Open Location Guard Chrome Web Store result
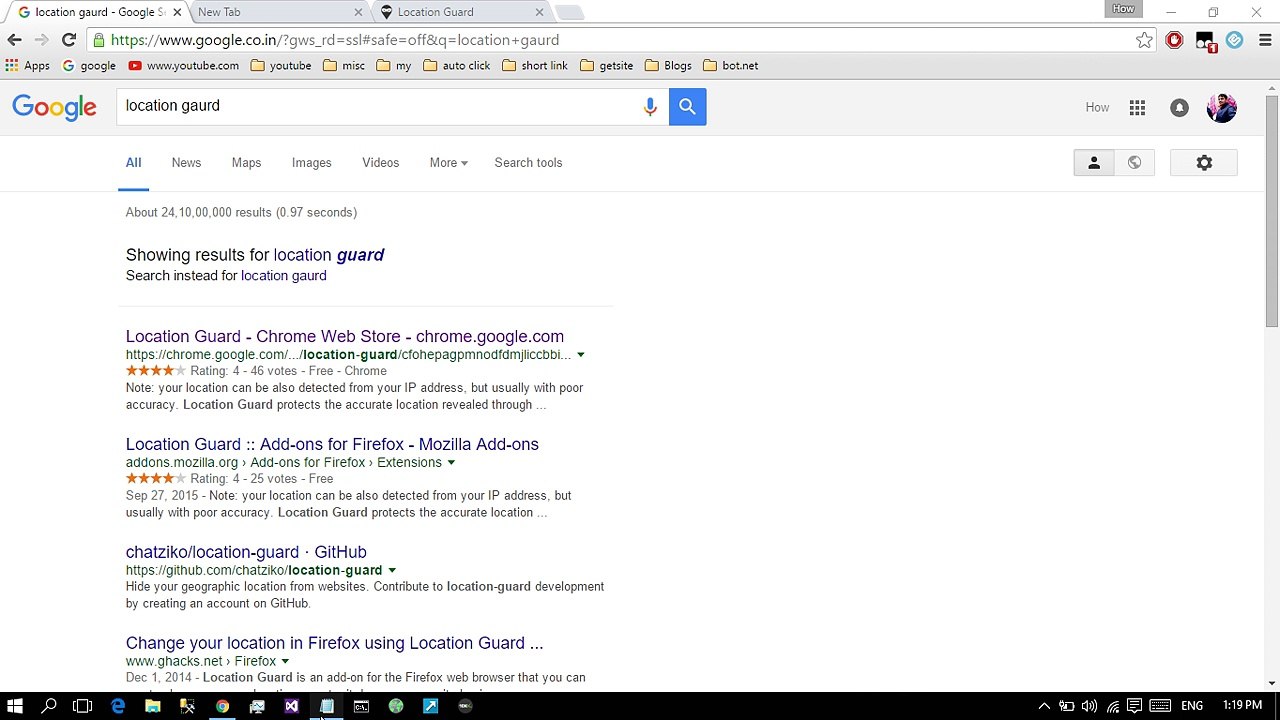This screenshot has height=720, width=1280. [x=345, y=337]
